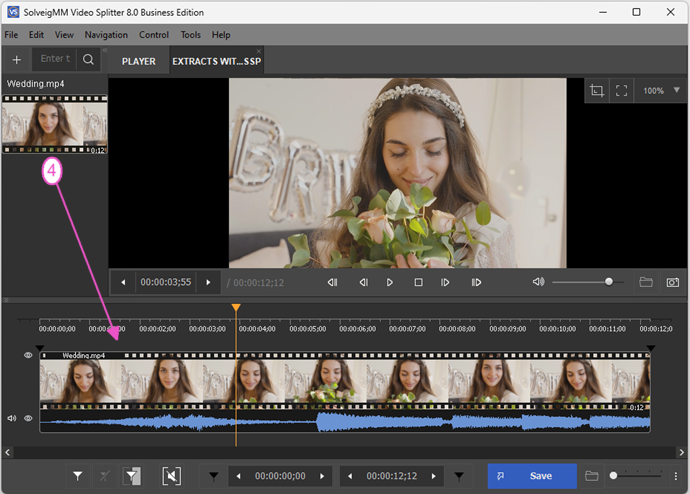The image size is (690, 494).
Task: Switch the preview to full screen
Action: [621, 91]
